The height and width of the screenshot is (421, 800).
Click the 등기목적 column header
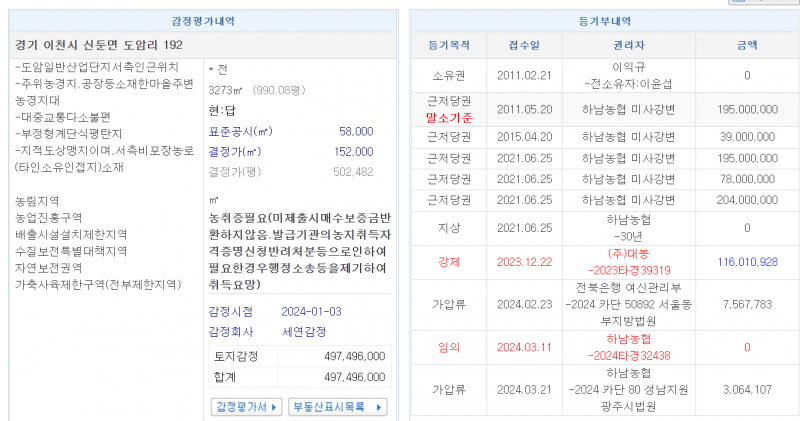(x=448, y=45)
